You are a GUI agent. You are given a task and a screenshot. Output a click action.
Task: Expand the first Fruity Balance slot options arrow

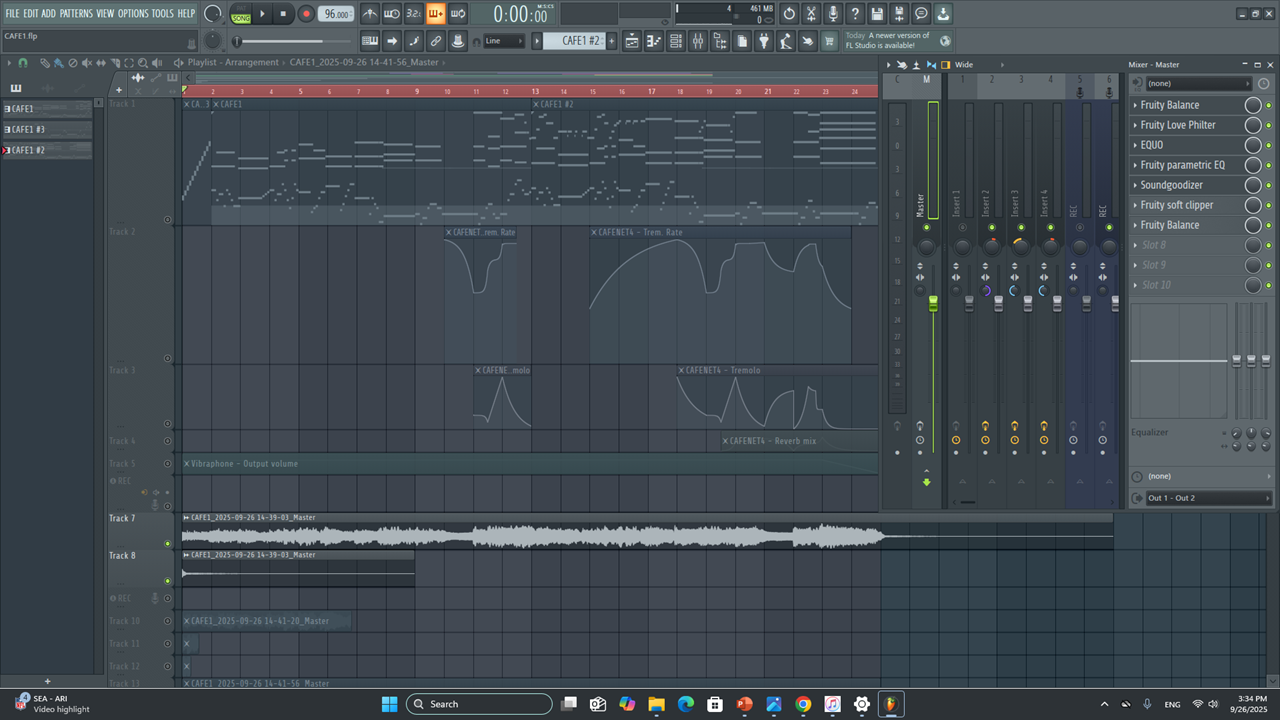pyautogui.click(x=1135, y=105)
